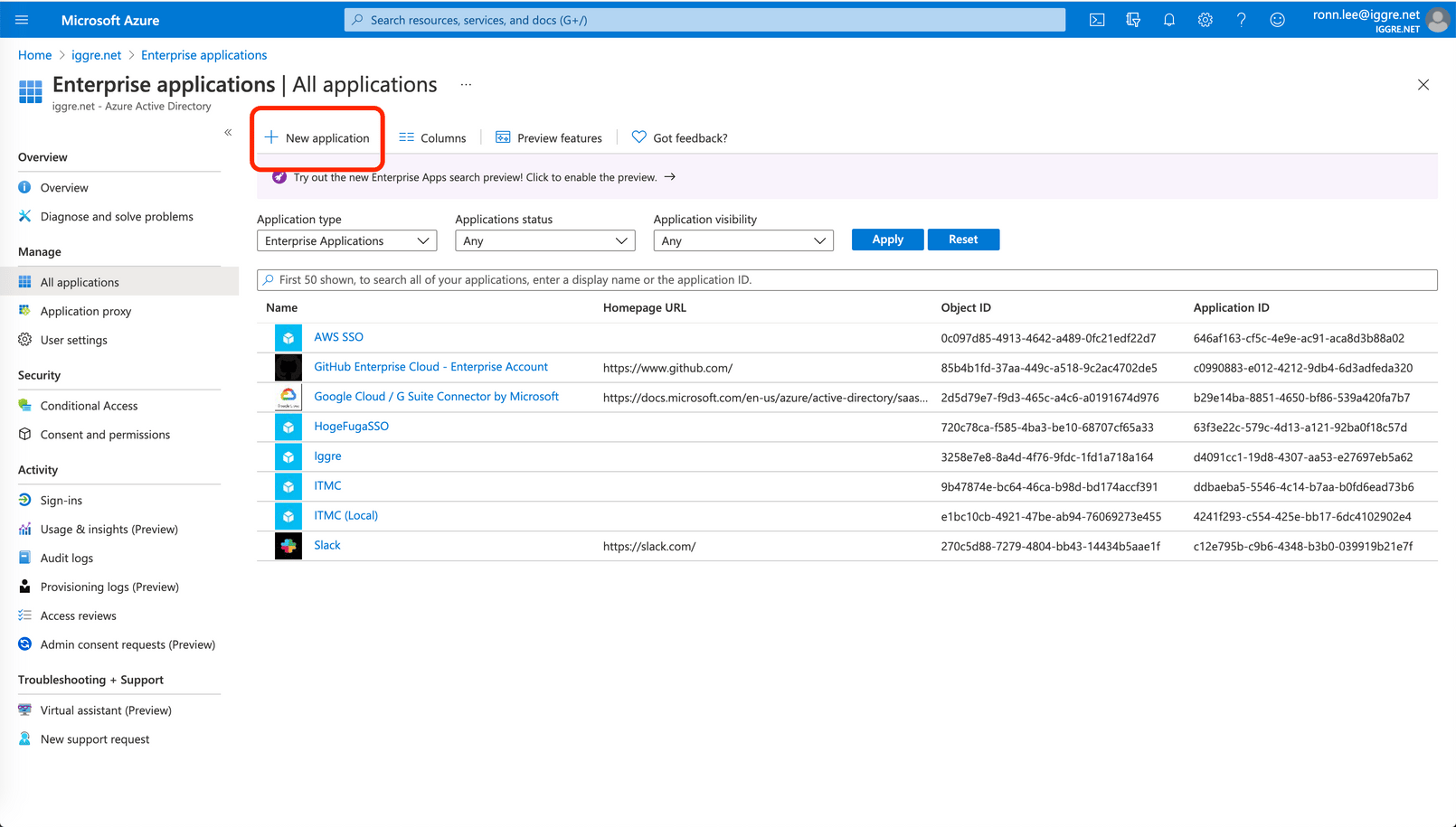Click the Iggre app icon
Screen dimensions: 1456x827
(288, 457)
